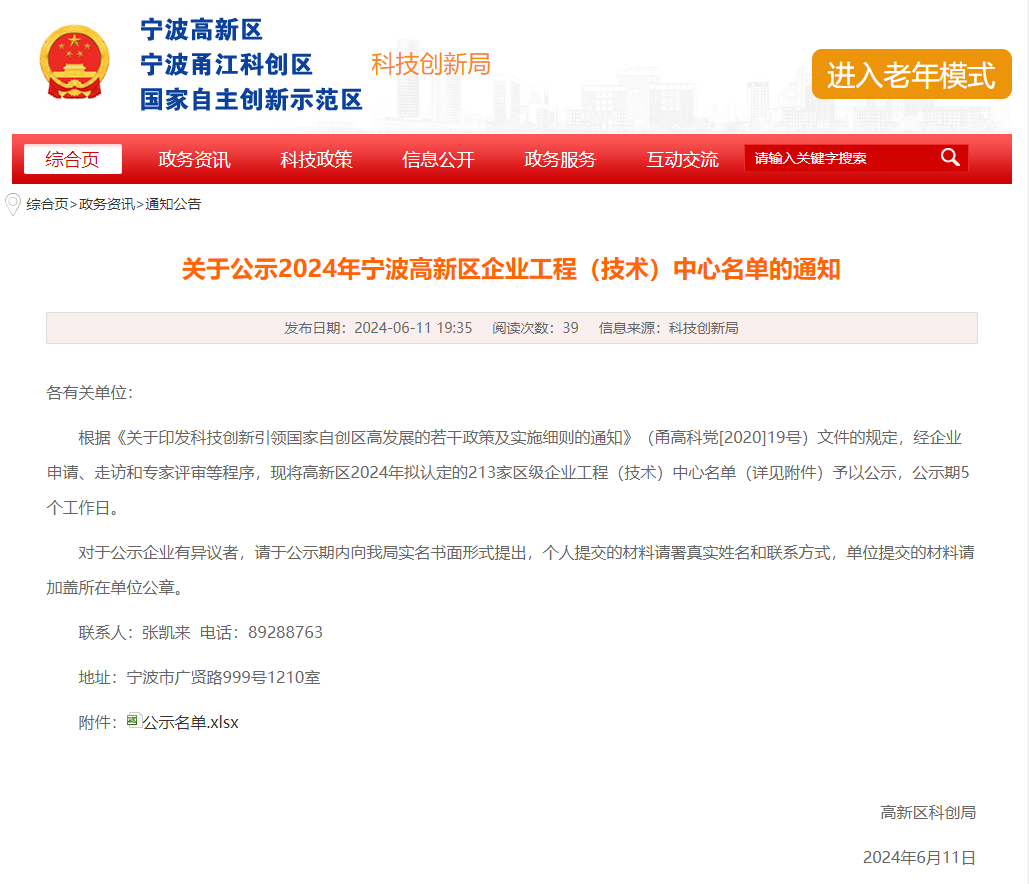The width and height of the screenshot is (1029, 884).
Task: Select 互动交流 in the navigation bar
Action: (x=682, y=159)
